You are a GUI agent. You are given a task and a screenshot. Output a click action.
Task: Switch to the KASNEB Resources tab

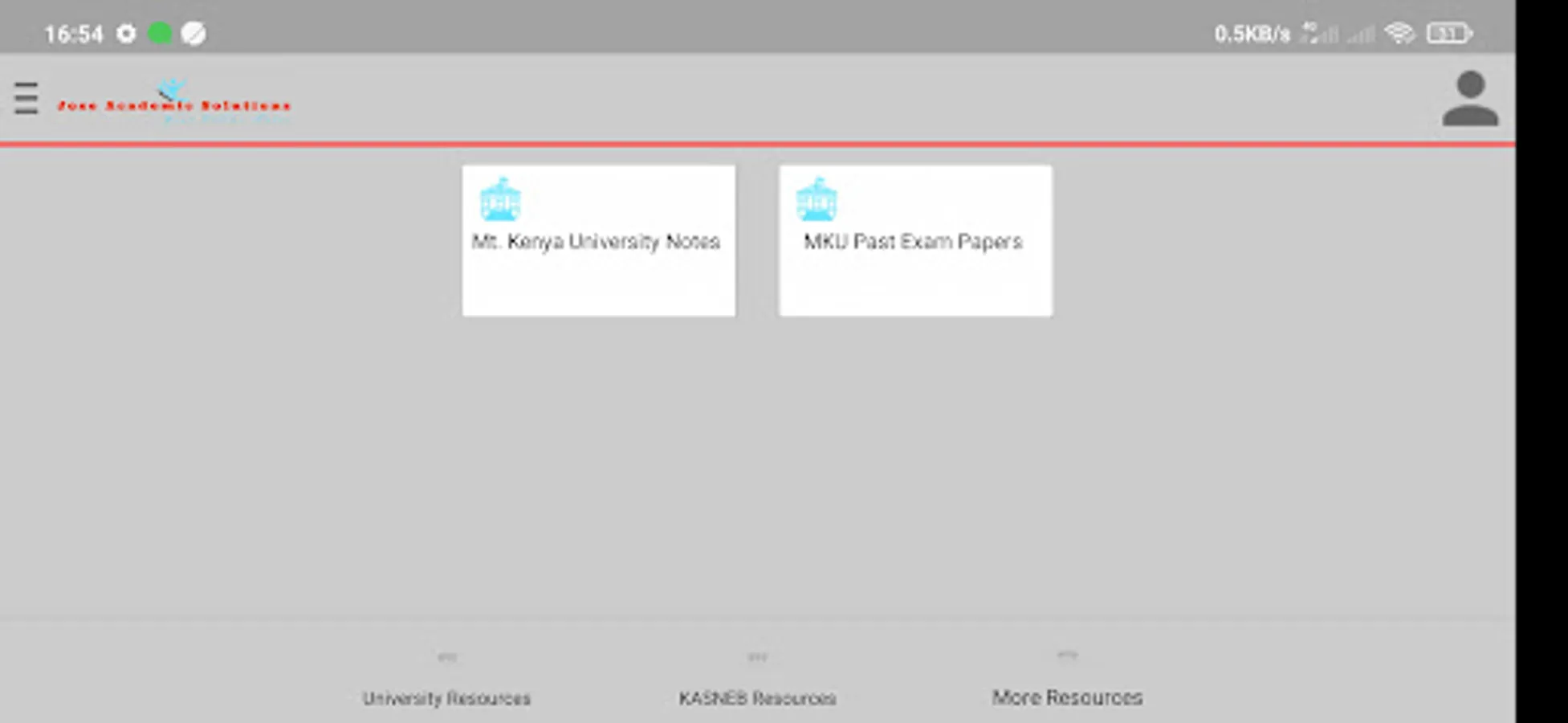757,680
